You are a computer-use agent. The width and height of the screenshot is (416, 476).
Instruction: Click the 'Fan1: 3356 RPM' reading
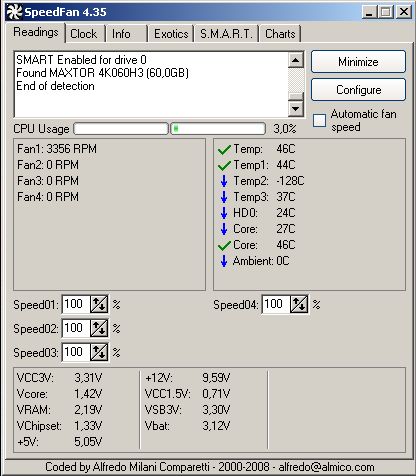tap(57, 149)
